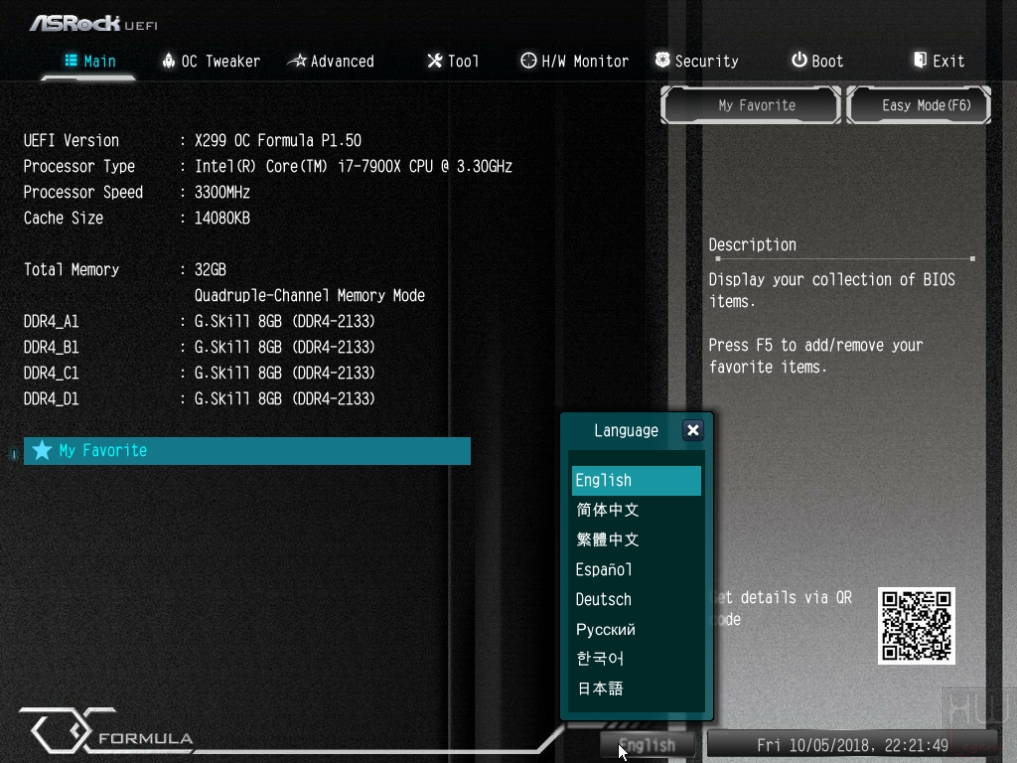This screenshot has width=1017, height=763.
Task: Click the H/W Monitor circle icon
Action: pyautogui.click(x=529, y=60)
